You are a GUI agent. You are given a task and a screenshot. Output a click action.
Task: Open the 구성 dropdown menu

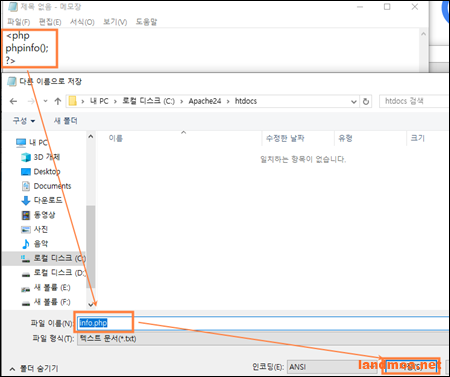[x=24, y=120]
